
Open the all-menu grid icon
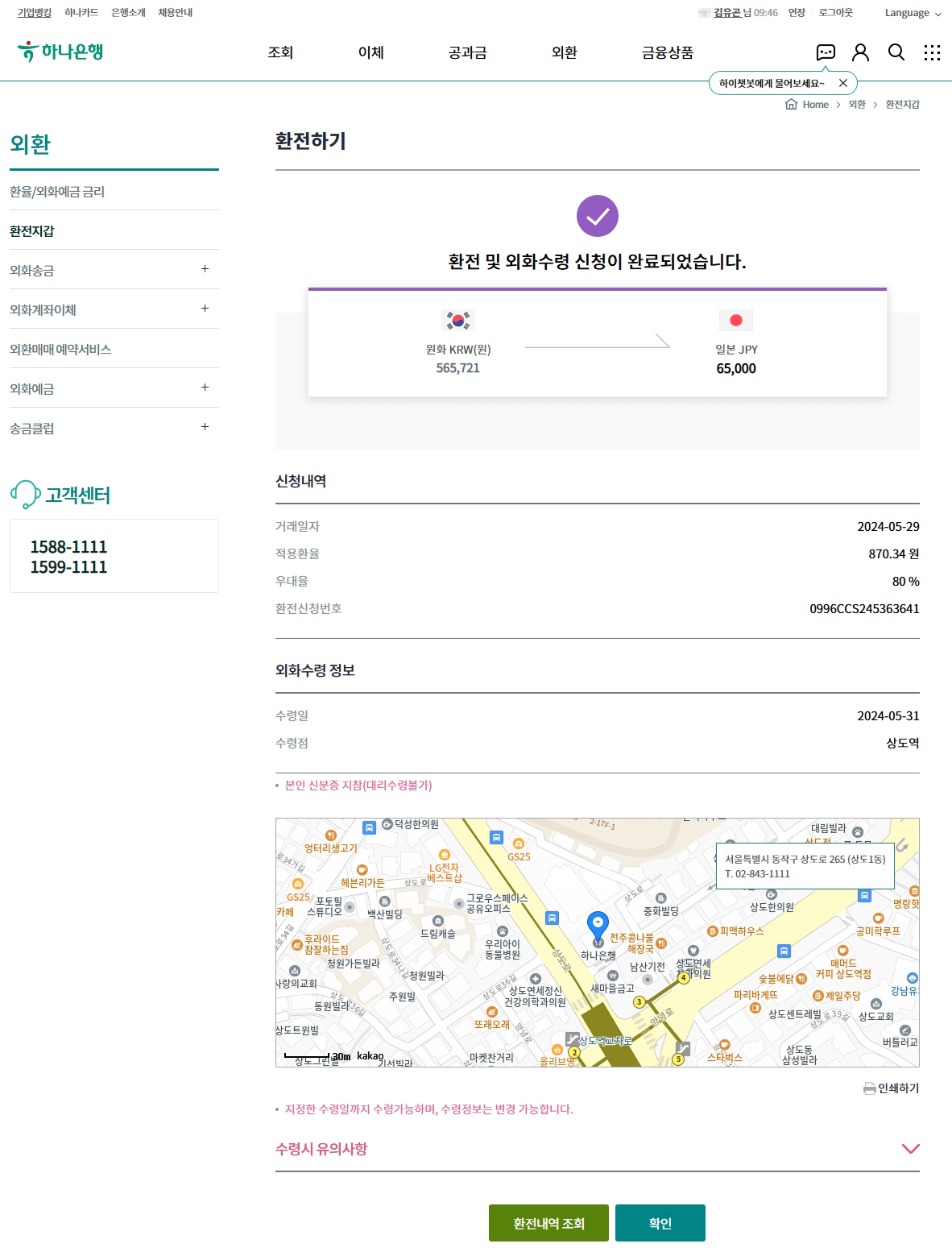931,53
